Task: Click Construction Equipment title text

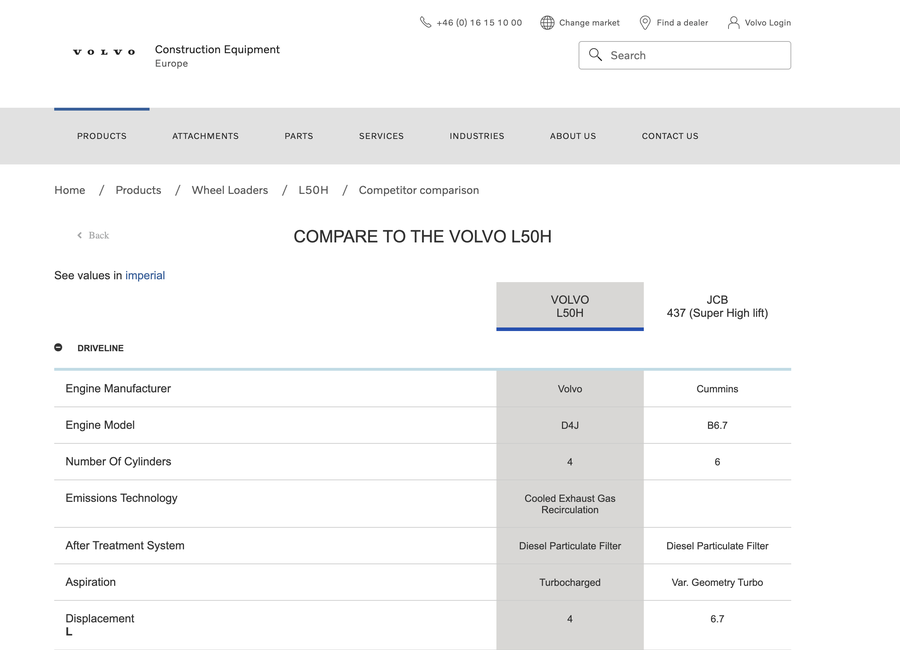Action: [217, 49]
